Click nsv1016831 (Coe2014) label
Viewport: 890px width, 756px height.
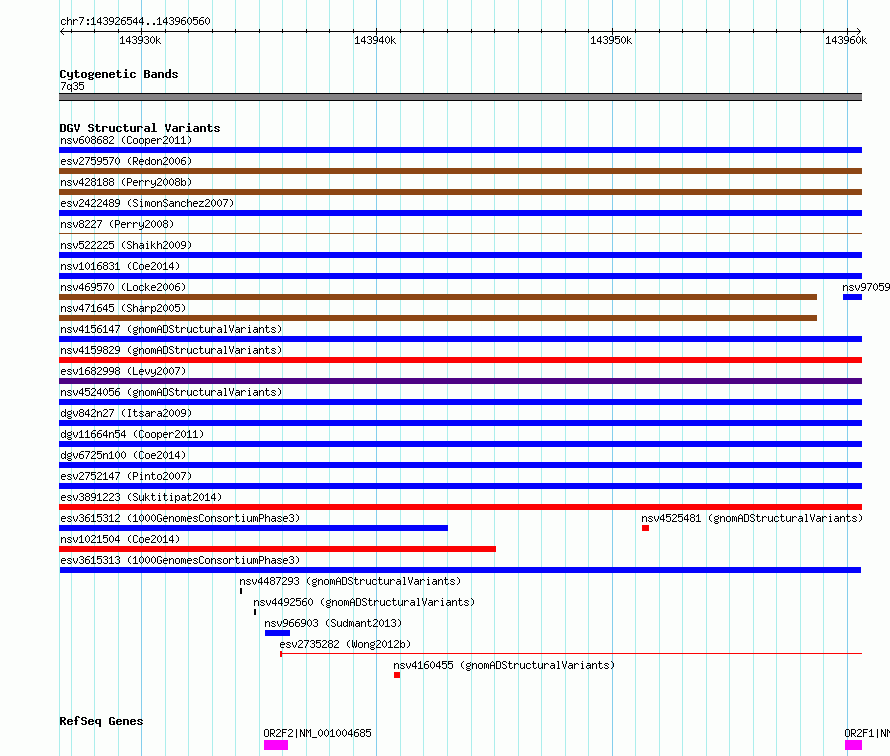click(x=120, y=266)
